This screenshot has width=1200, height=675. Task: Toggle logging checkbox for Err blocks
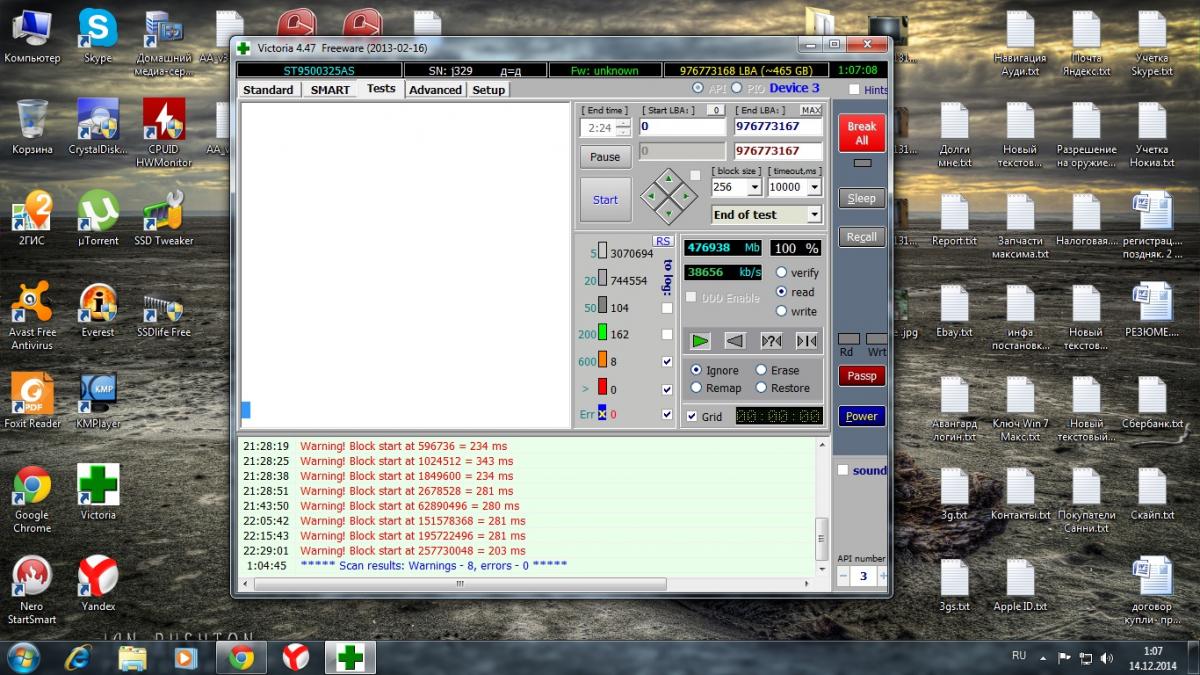[667, 414]
